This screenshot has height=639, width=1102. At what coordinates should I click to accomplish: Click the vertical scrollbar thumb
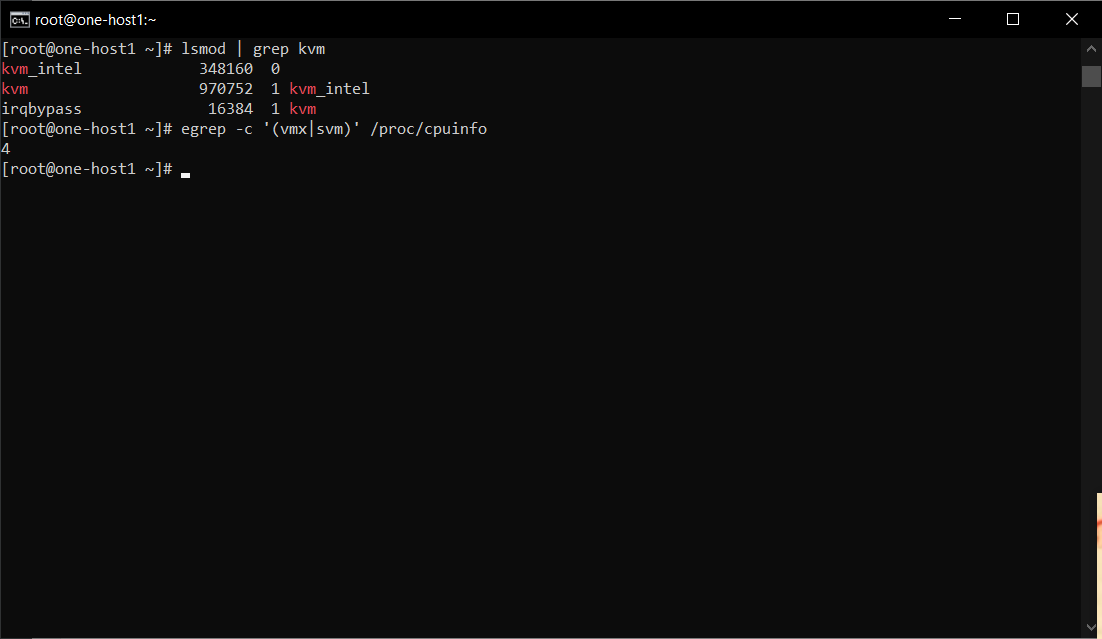[x=1091, y=76]
